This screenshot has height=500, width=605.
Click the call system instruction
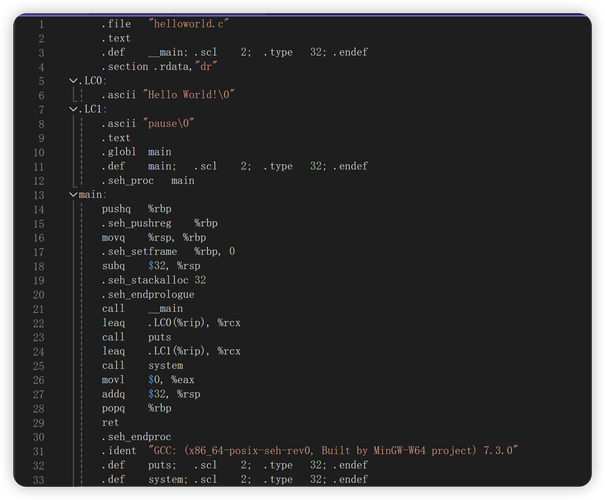[142, 366]
